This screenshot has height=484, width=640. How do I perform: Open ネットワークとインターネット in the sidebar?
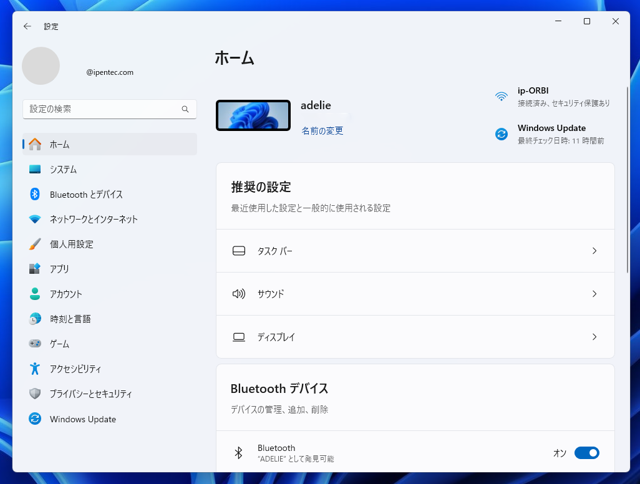click(x=110, y=219)
